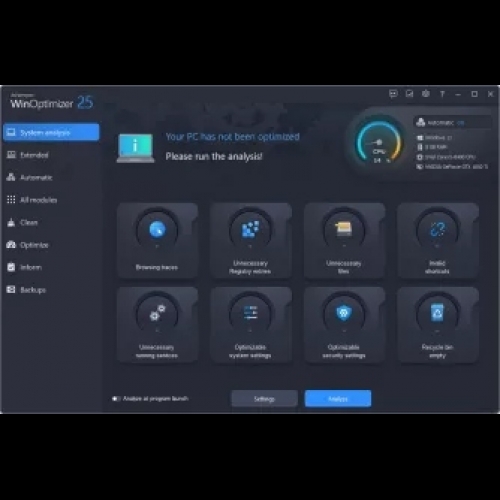
Task: Toggle Analyze at program launch switch
Action: click(116, 399)
